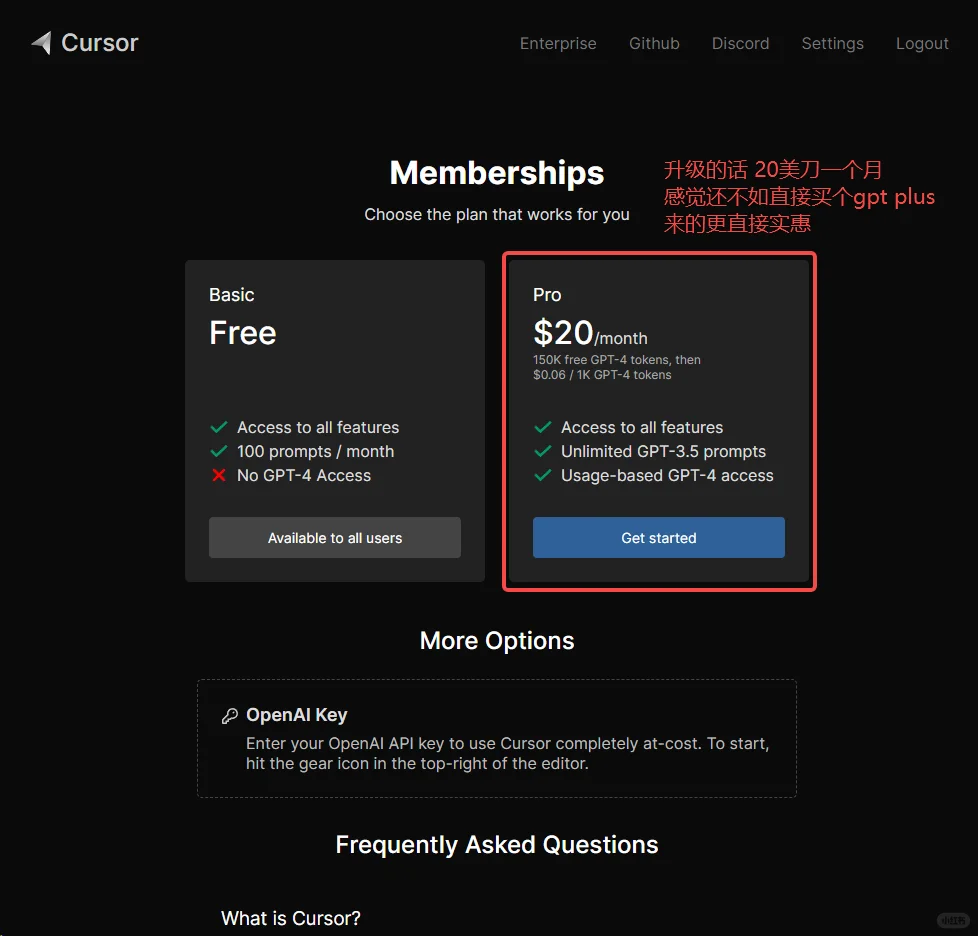Screen dimensions: 978x936
Task: Open the Enterprise nav link
Action: 558,44
